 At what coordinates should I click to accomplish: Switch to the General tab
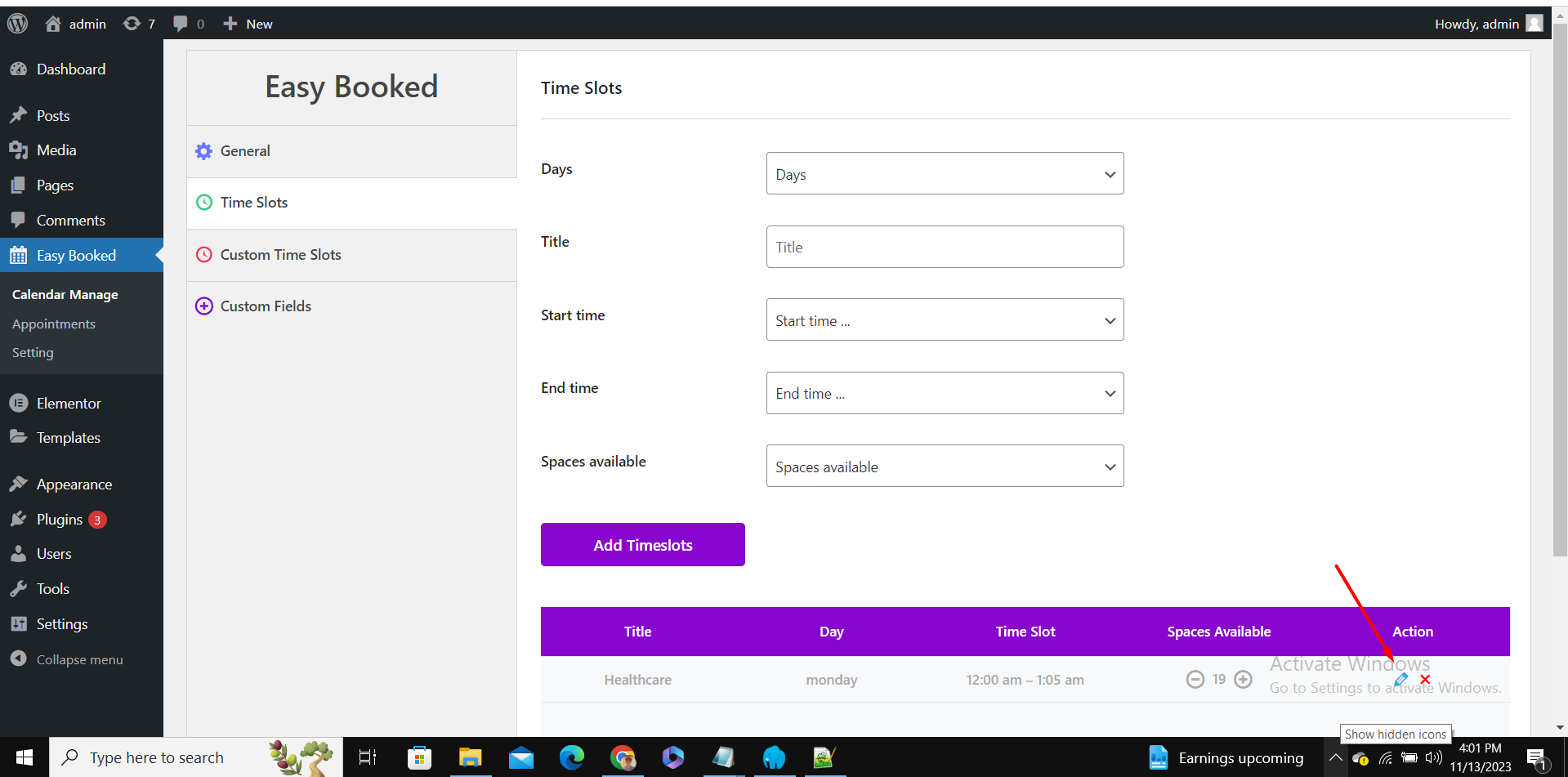[x=352, y=151]
